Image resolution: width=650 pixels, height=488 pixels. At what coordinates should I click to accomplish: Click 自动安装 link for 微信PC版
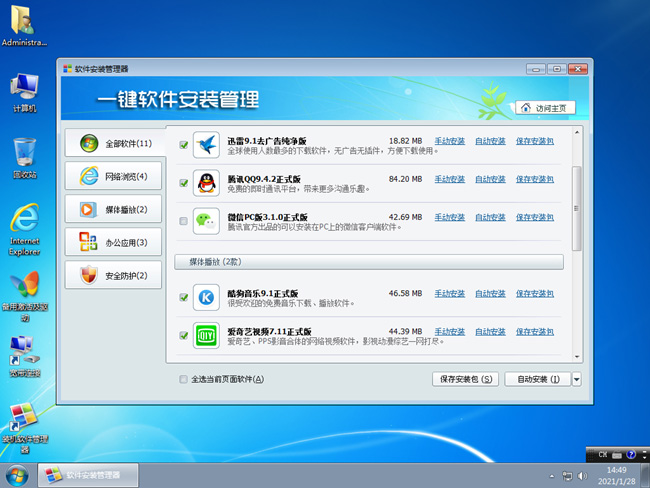point(490,217)
